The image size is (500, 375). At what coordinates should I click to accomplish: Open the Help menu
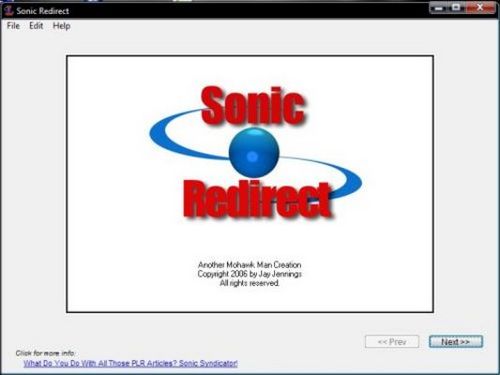click(62, 26)
